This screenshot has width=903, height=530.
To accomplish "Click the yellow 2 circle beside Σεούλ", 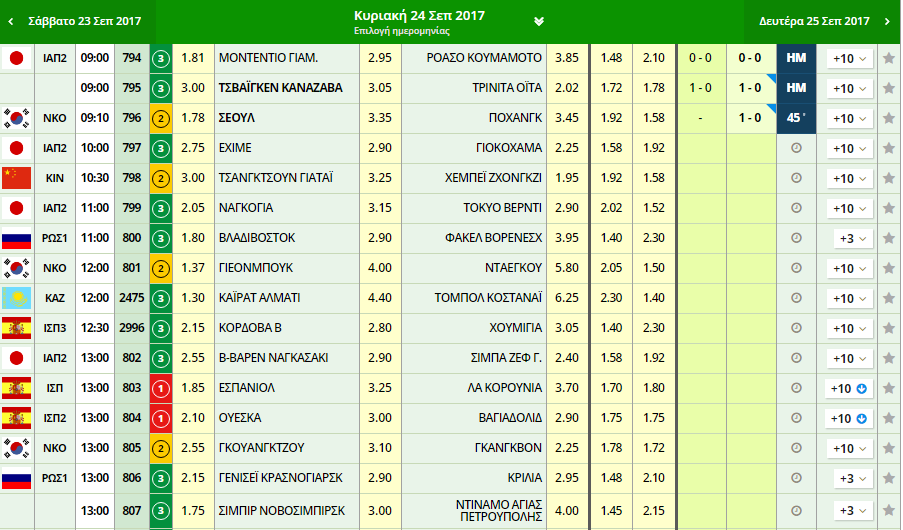I will pos(161,118).
